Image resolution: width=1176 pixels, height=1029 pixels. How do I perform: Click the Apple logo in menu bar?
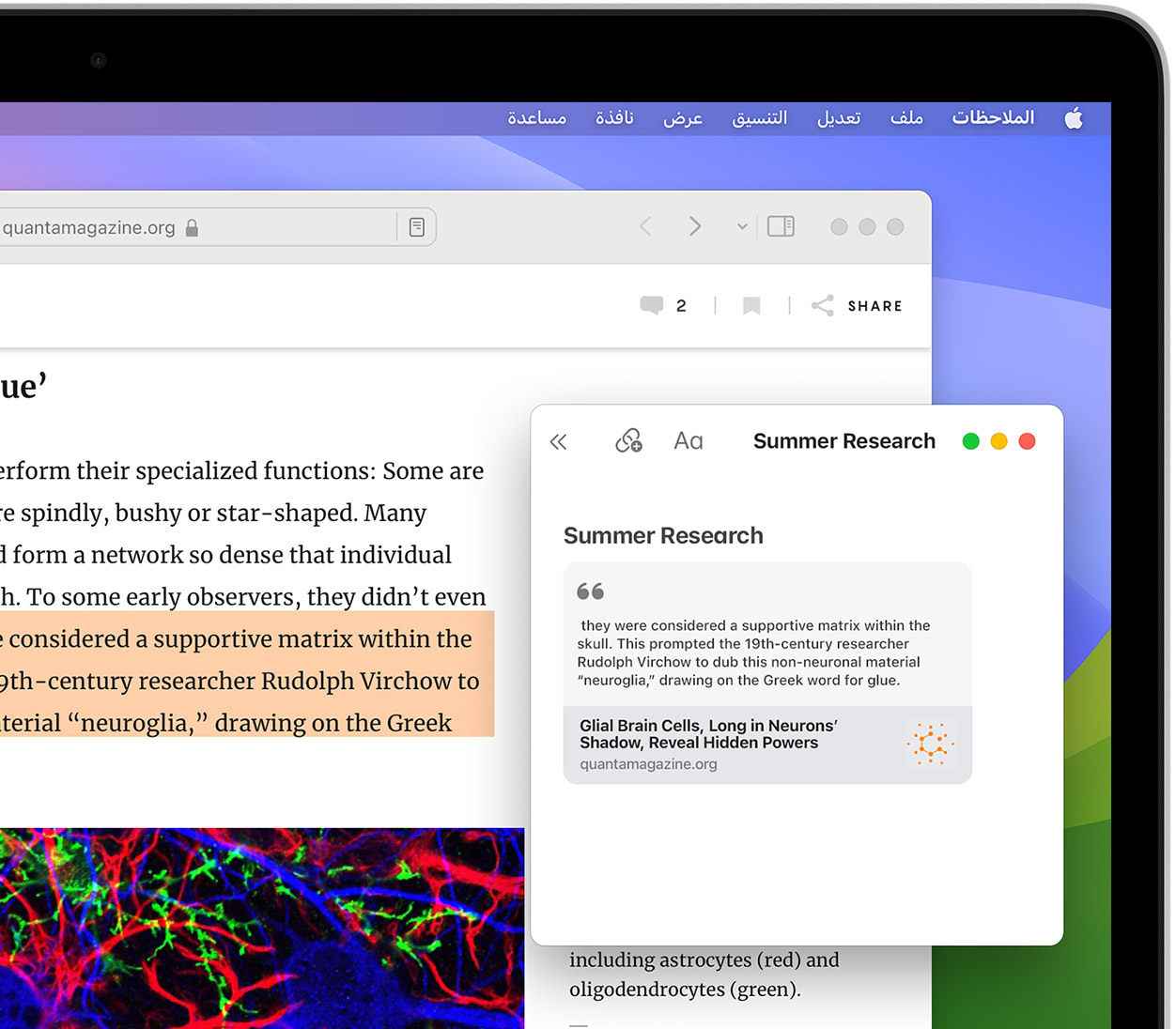point(1074,118)
